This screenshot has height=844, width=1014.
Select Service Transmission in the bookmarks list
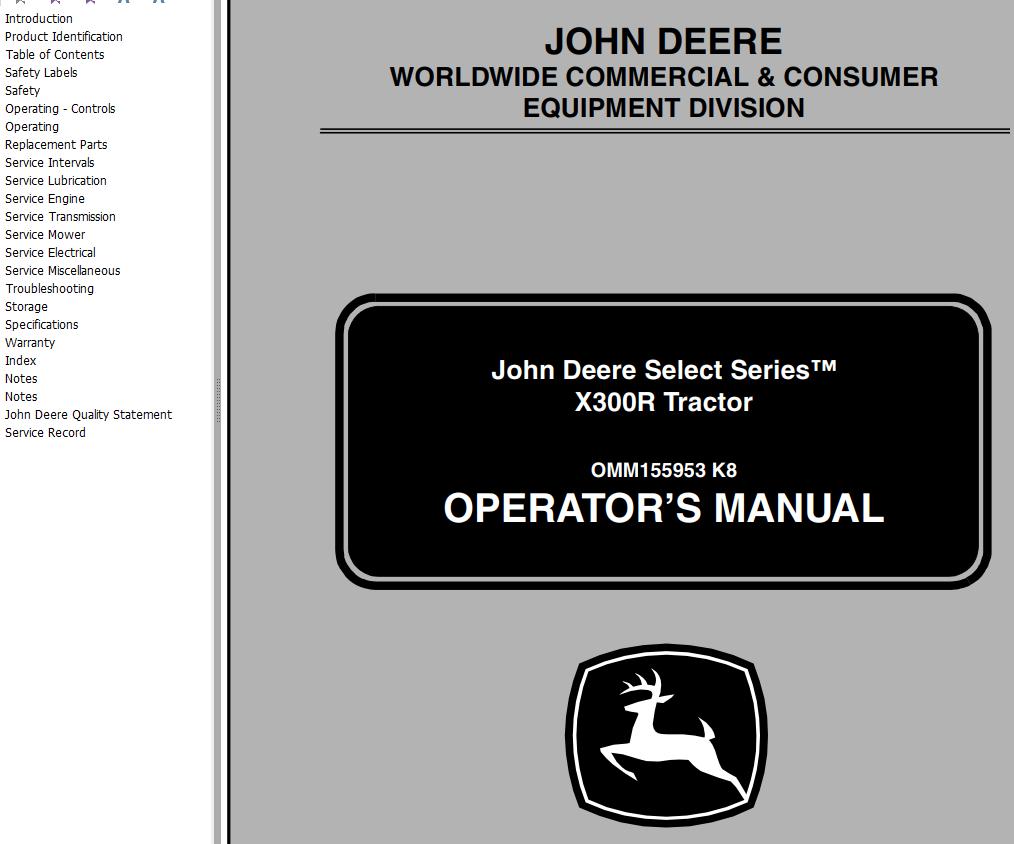coord(60,216)
